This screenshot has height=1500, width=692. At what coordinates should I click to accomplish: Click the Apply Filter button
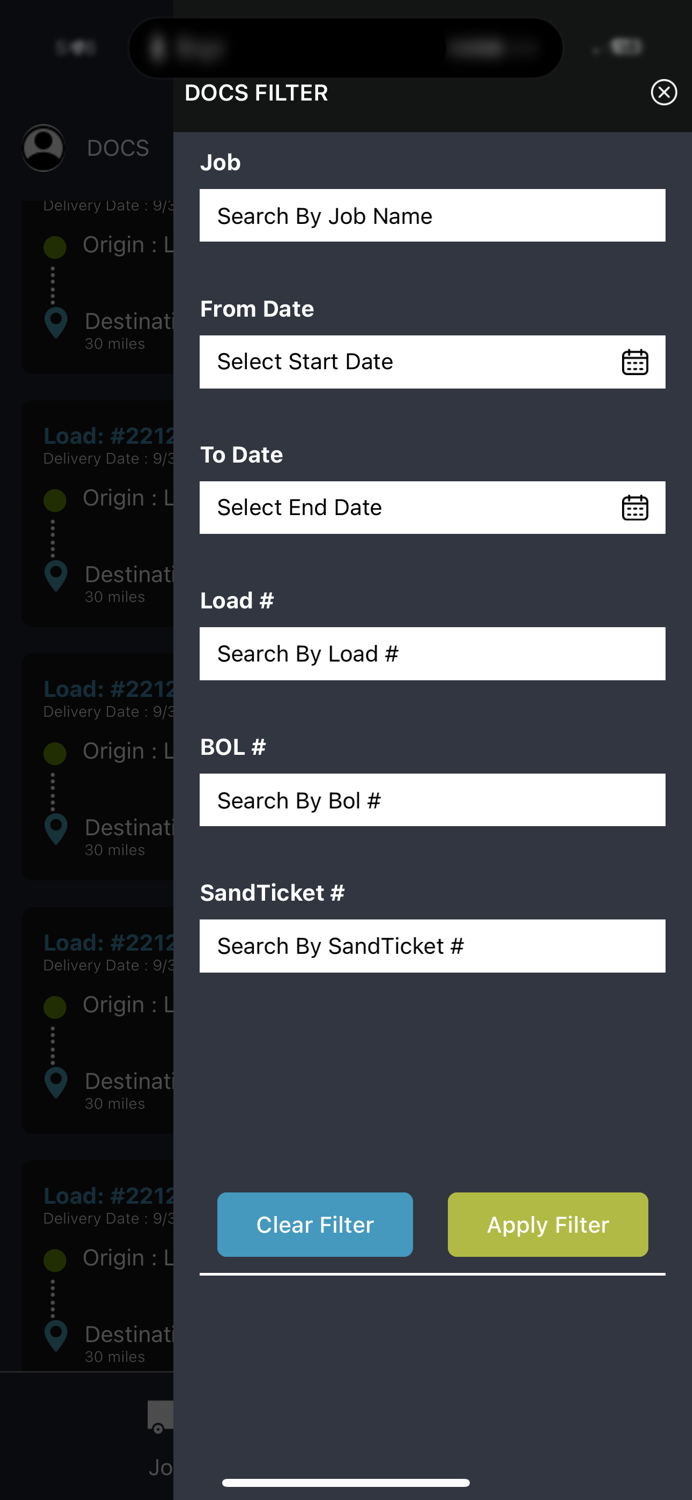click(x=547, y=1224)
